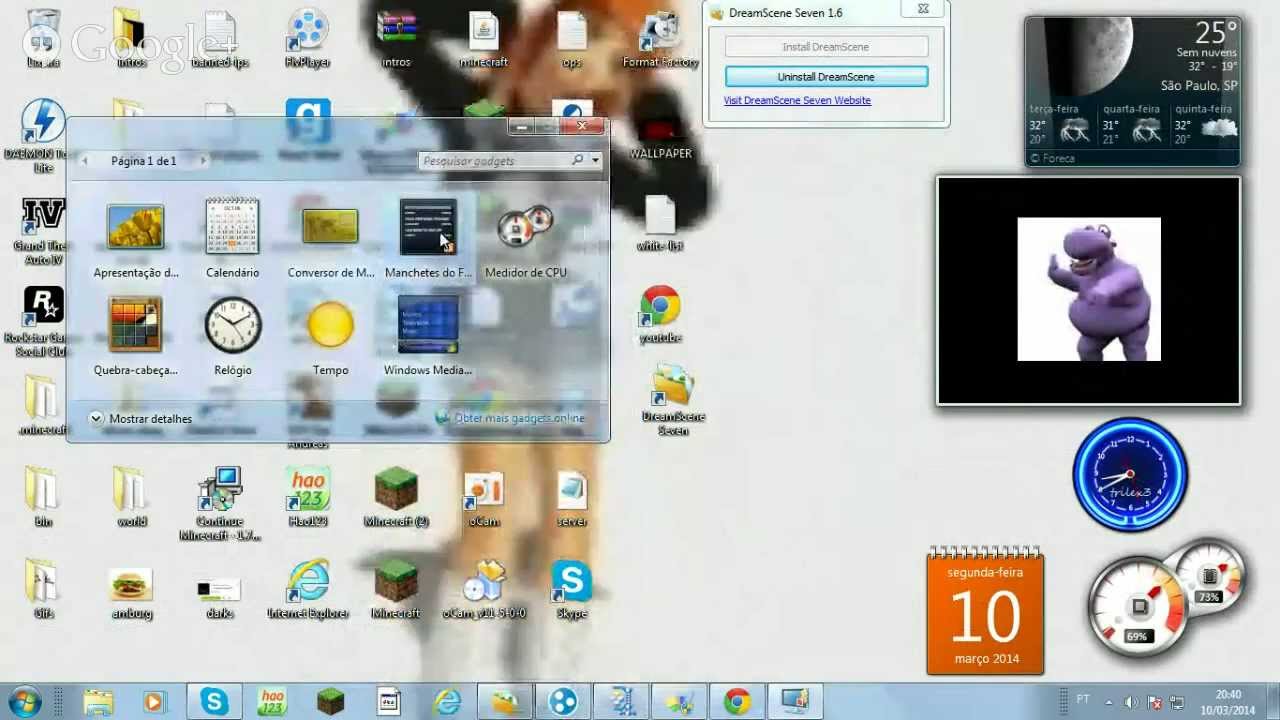Go to the previous gadget gallery page
Screen dimensions: 1280x720
click(x=85, y=160)
